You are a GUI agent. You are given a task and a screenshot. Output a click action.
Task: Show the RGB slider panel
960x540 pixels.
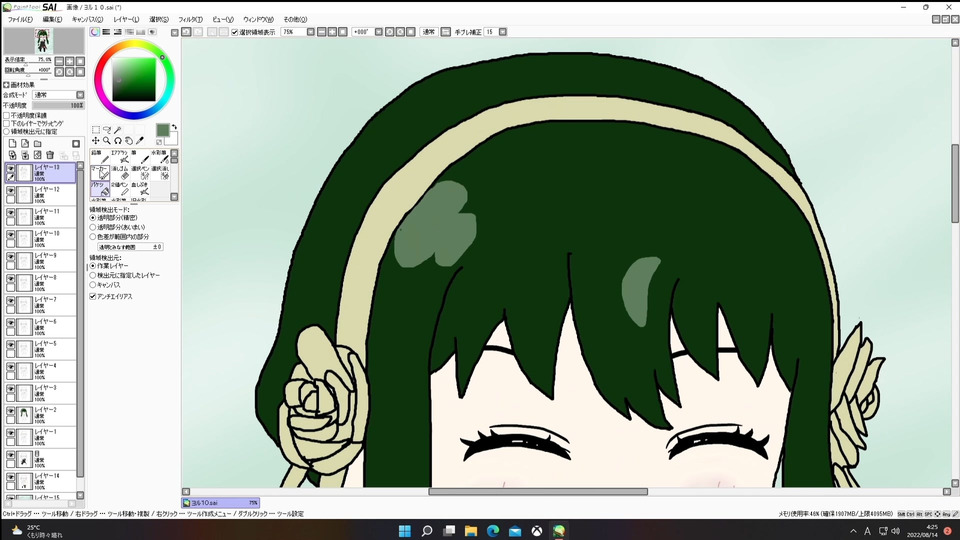coord(106,32)
